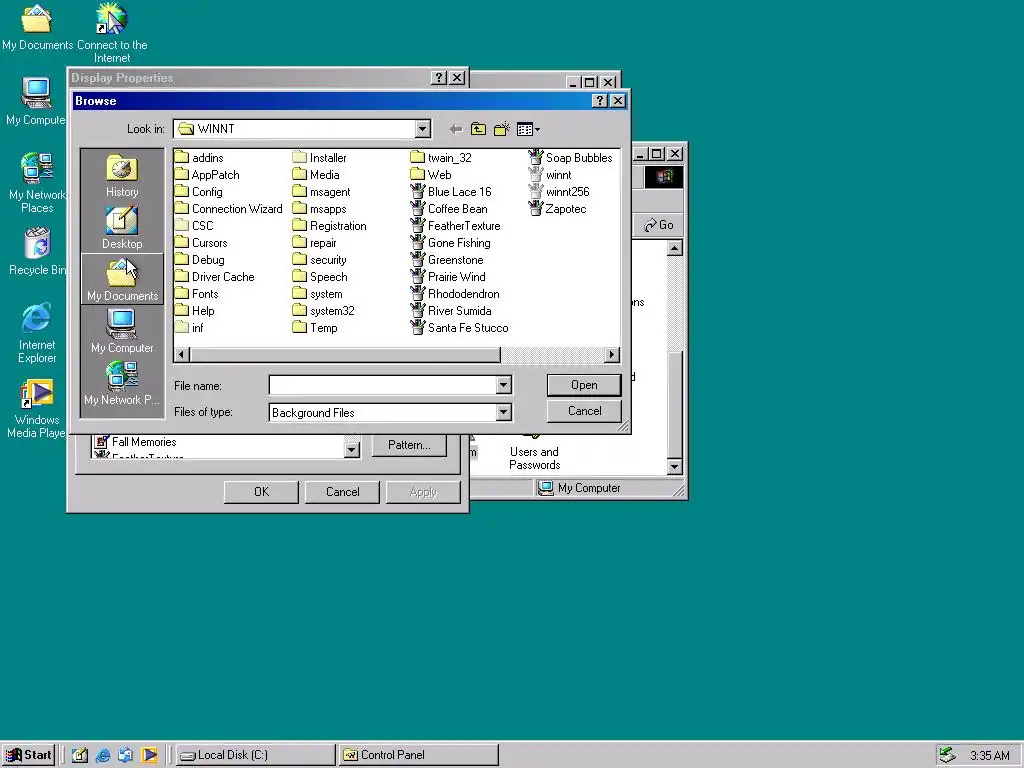Viewport: 1024px width, 768px height.
Task: Expand the Look in dropdown
Action: point(423,129)
